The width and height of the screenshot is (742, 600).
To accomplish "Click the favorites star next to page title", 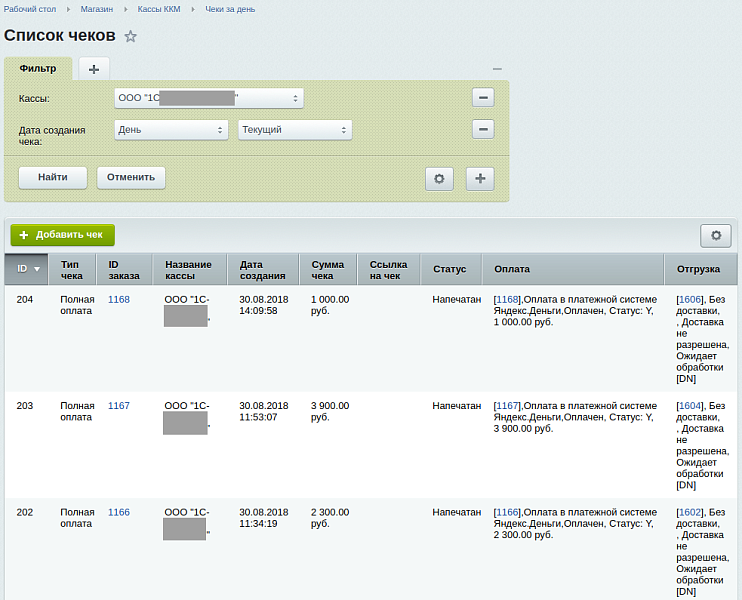I will [x=130, y=37].
